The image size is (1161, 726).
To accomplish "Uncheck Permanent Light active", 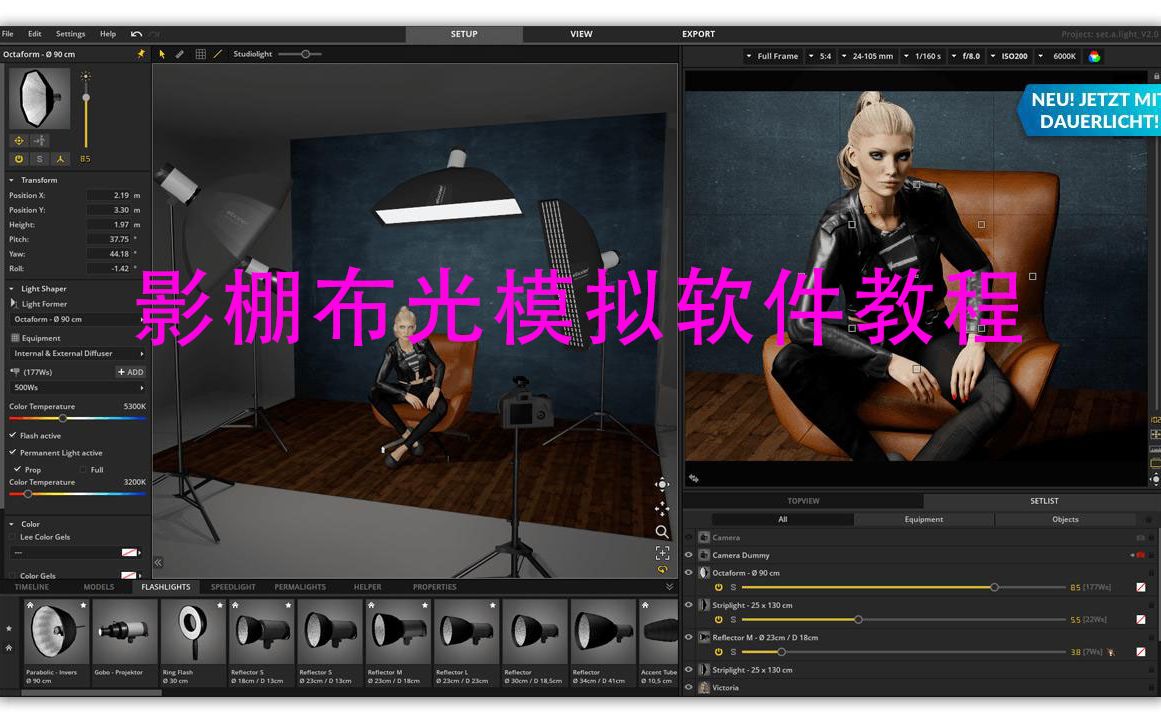I will tap(12, 453).
